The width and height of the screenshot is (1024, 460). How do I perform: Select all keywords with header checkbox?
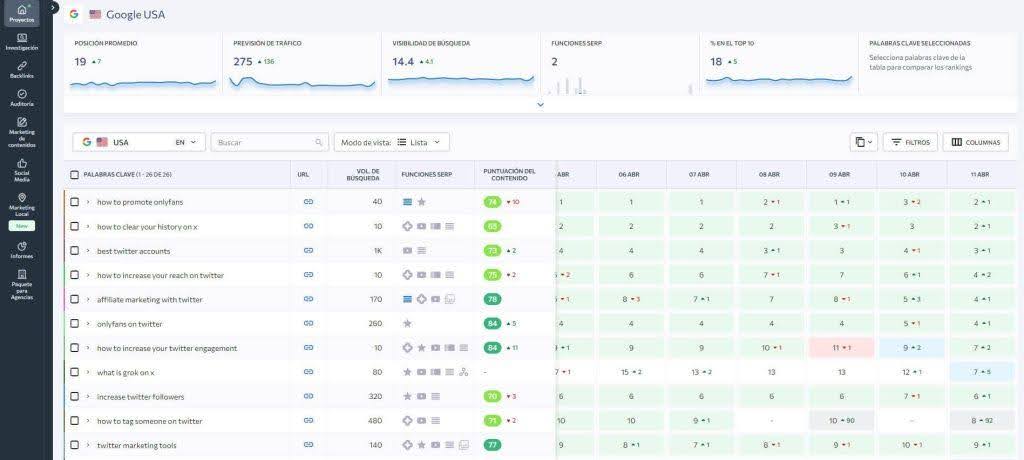click(x=74, y=174)
